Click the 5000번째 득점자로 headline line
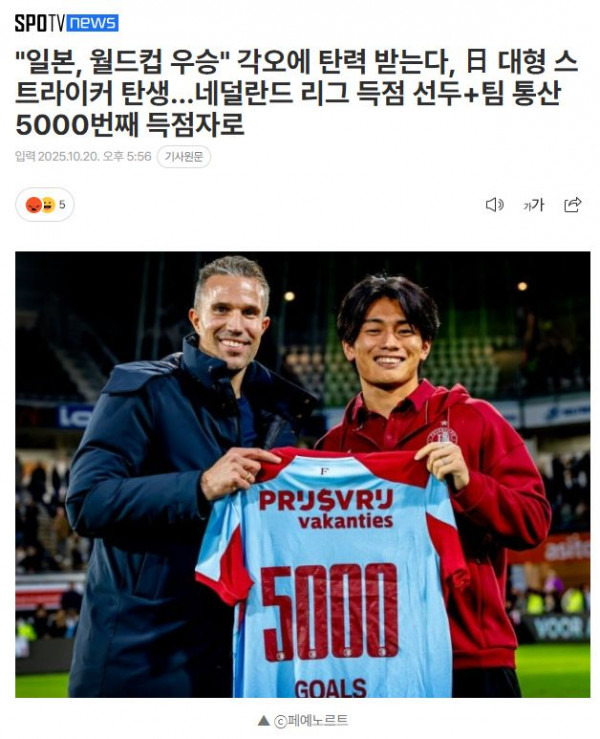This screenshot has height=739, width=600. click(130, 124)
